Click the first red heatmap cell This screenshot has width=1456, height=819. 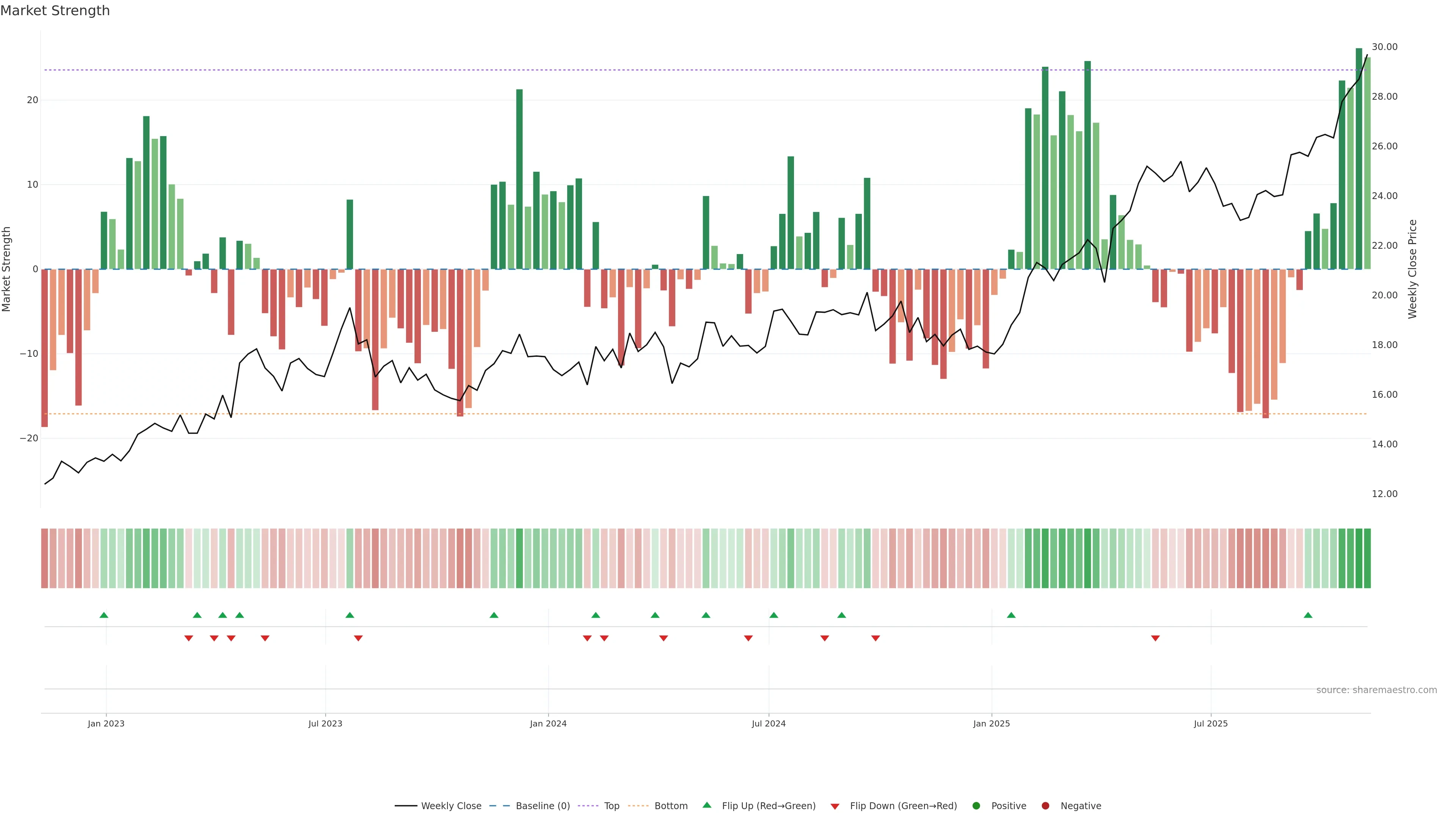pyautogui.click(x=45, y=559)
